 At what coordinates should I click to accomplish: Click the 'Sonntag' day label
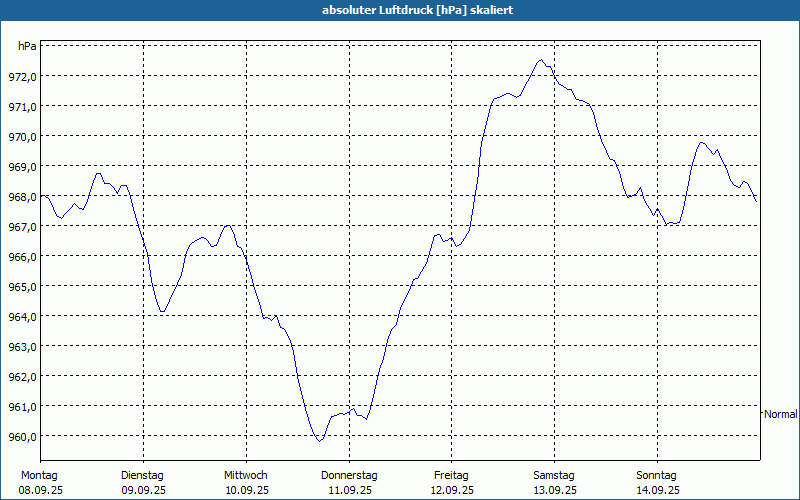coord(657,476)
